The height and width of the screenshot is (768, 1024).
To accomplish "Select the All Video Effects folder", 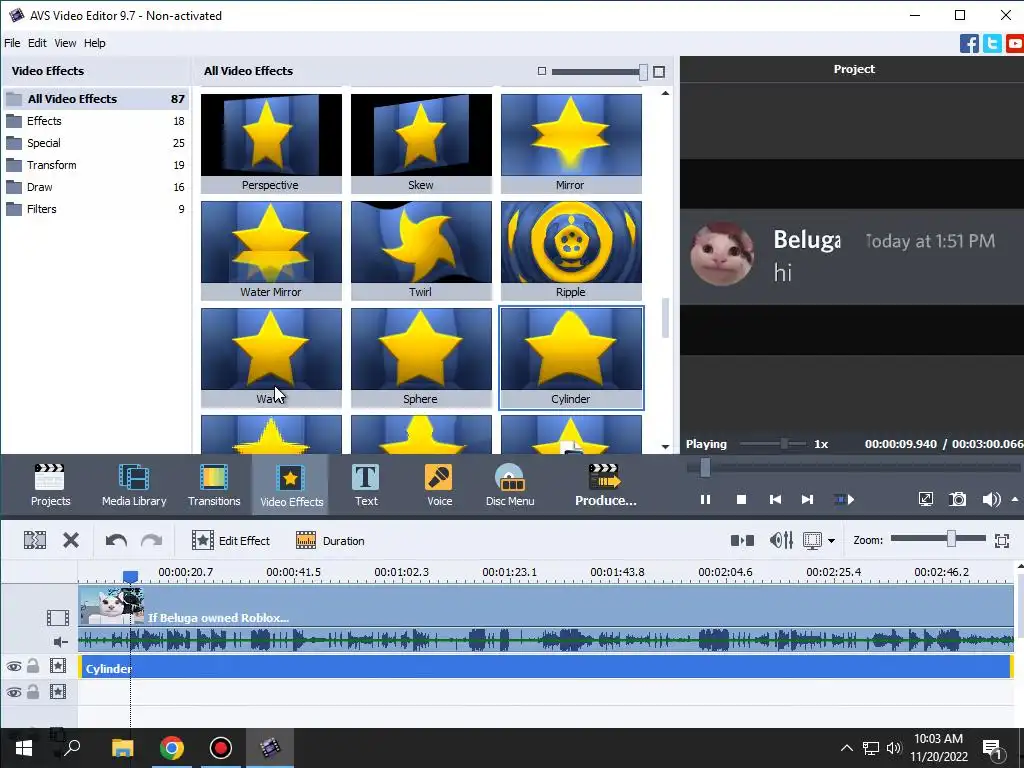I will click(x=96, y=99).
